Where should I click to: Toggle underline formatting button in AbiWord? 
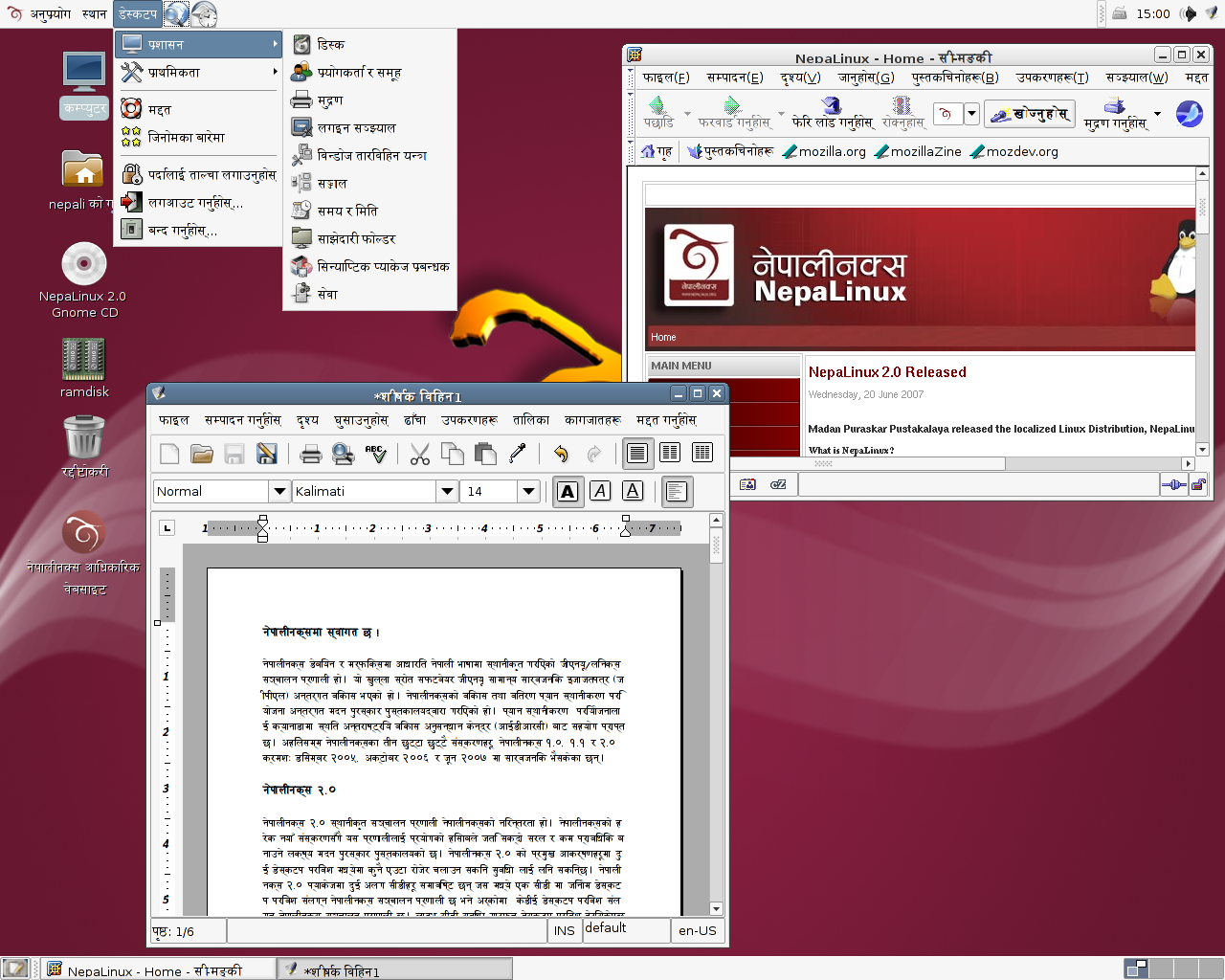click(633, 491)
